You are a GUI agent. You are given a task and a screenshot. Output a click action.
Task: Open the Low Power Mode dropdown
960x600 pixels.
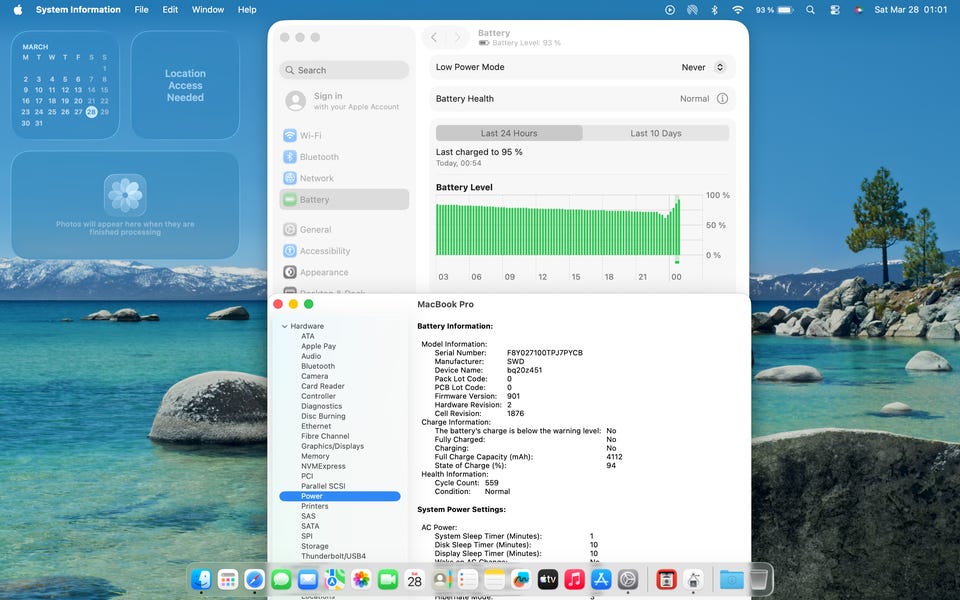tap(704, 67)
